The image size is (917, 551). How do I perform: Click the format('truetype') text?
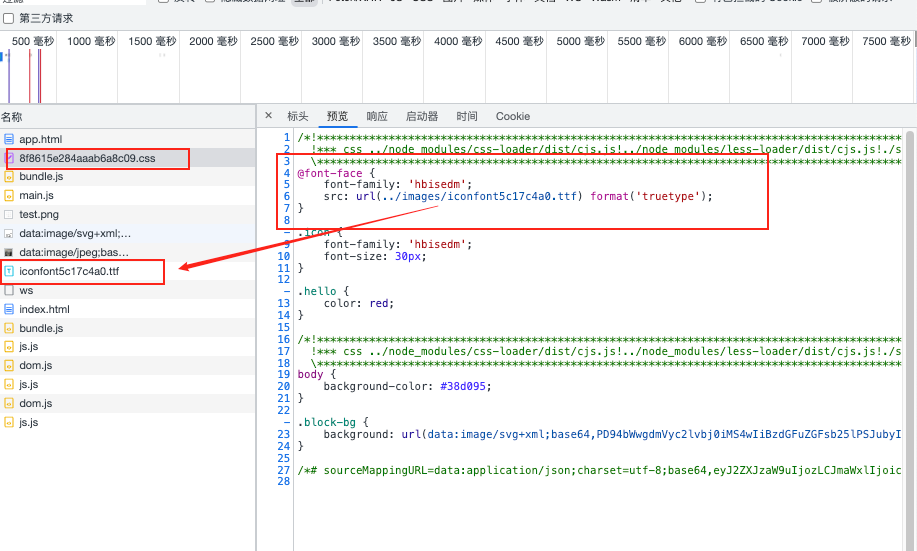(x=649, y=197)
